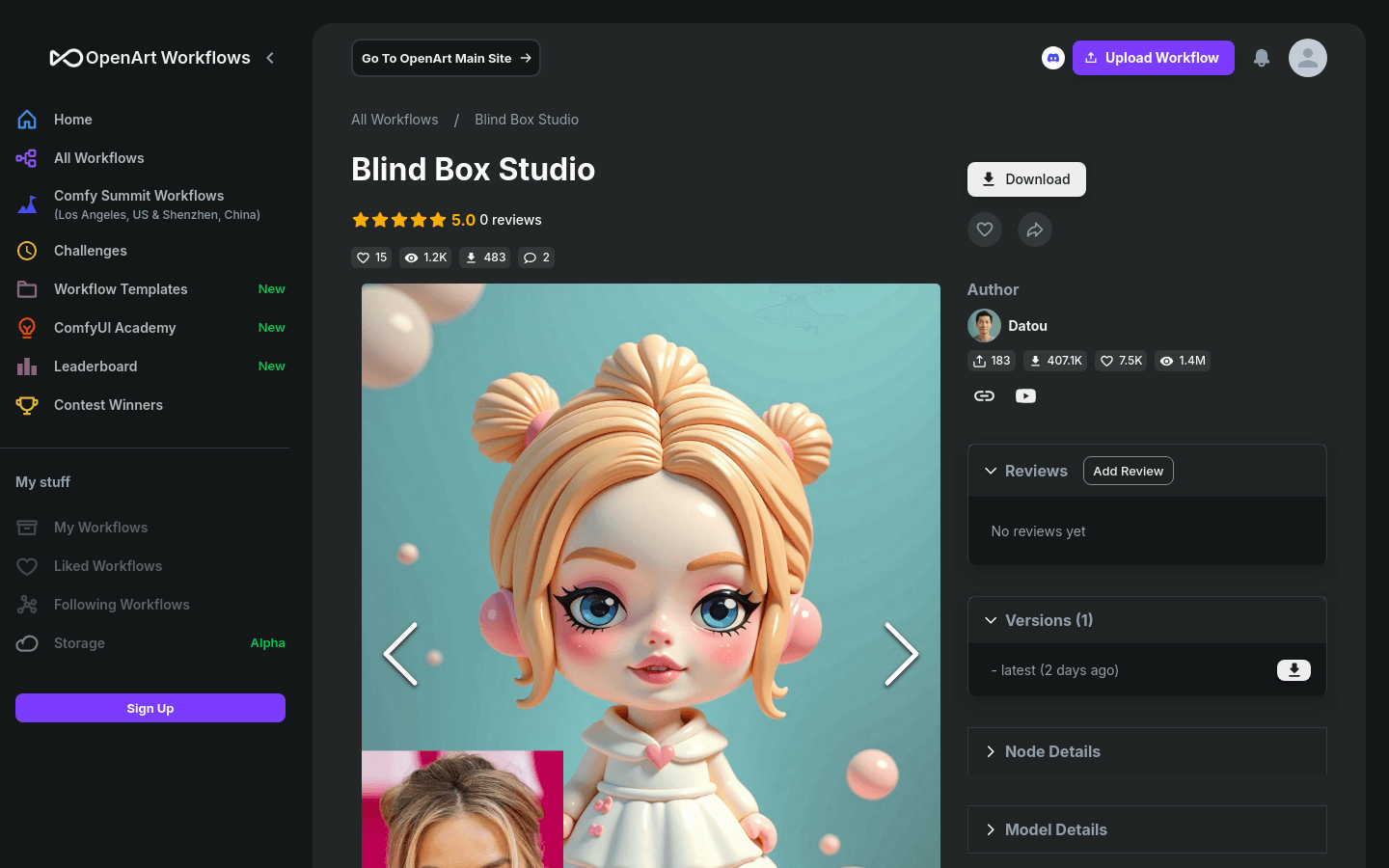Click the Upload Workflow button
Screen dimensions: 1389x868
click(x=1153, y=58)
